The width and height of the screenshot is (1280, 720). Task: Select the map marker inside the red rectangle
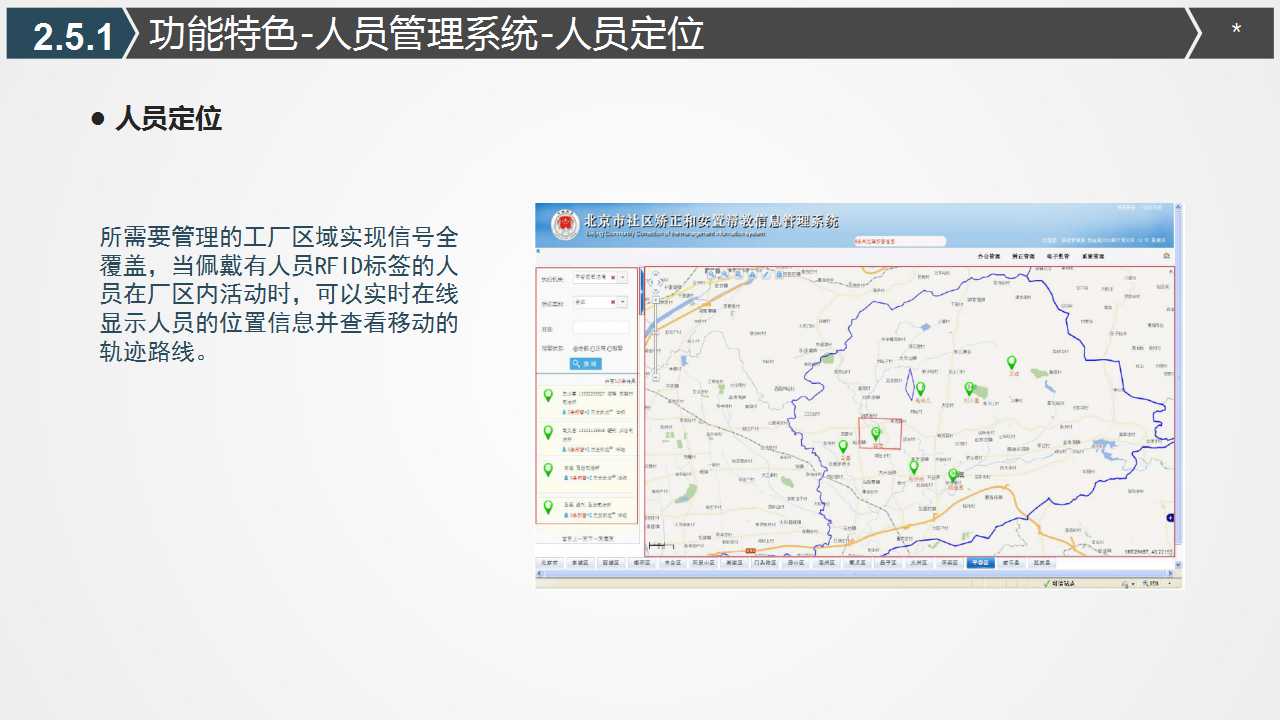point(876,432)
